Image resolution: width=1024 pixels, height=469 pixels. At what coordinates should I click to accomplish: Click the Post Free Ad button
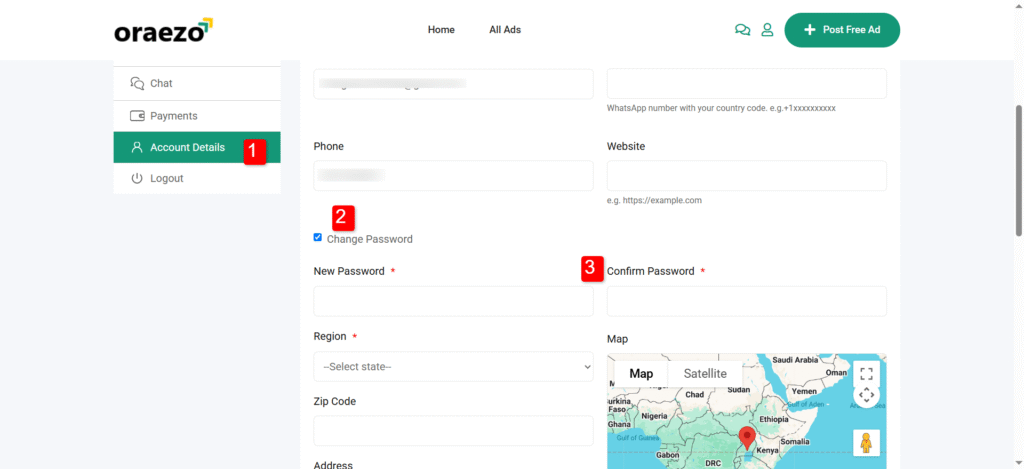(842, 30)
